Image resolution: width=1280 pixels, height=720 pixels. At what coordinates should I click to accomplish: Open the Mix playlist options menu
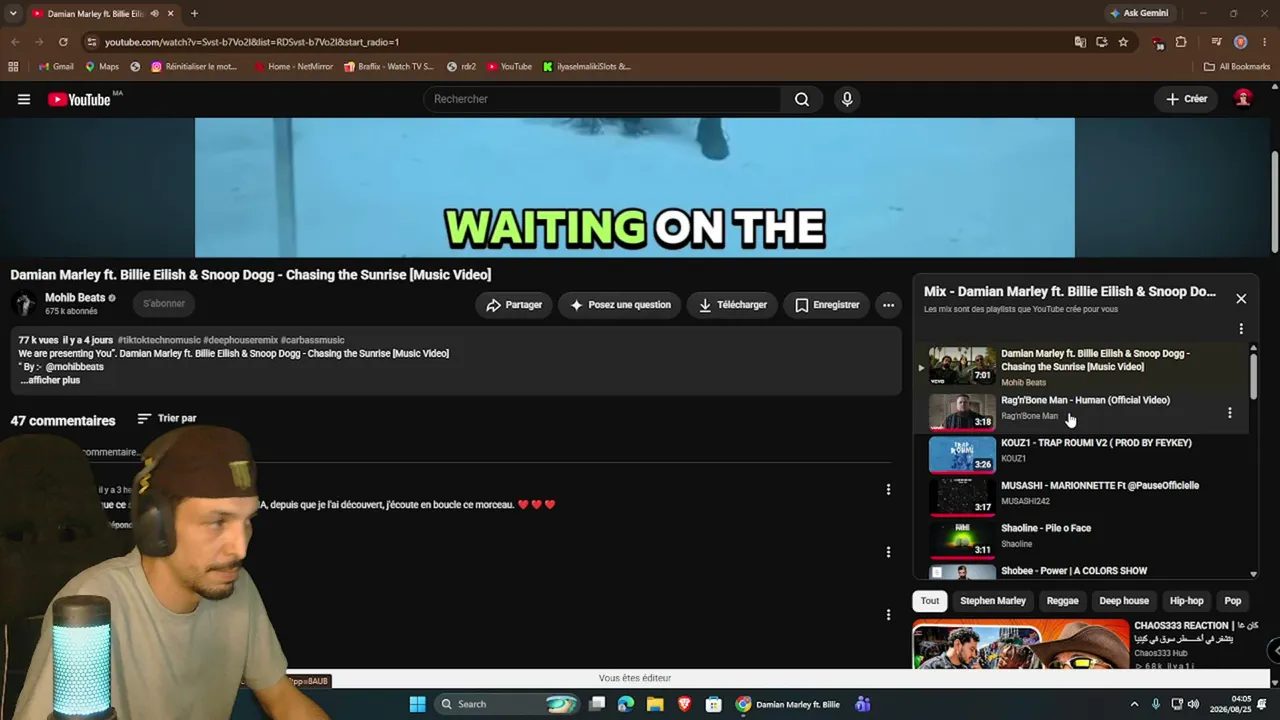coord(1241,329)
